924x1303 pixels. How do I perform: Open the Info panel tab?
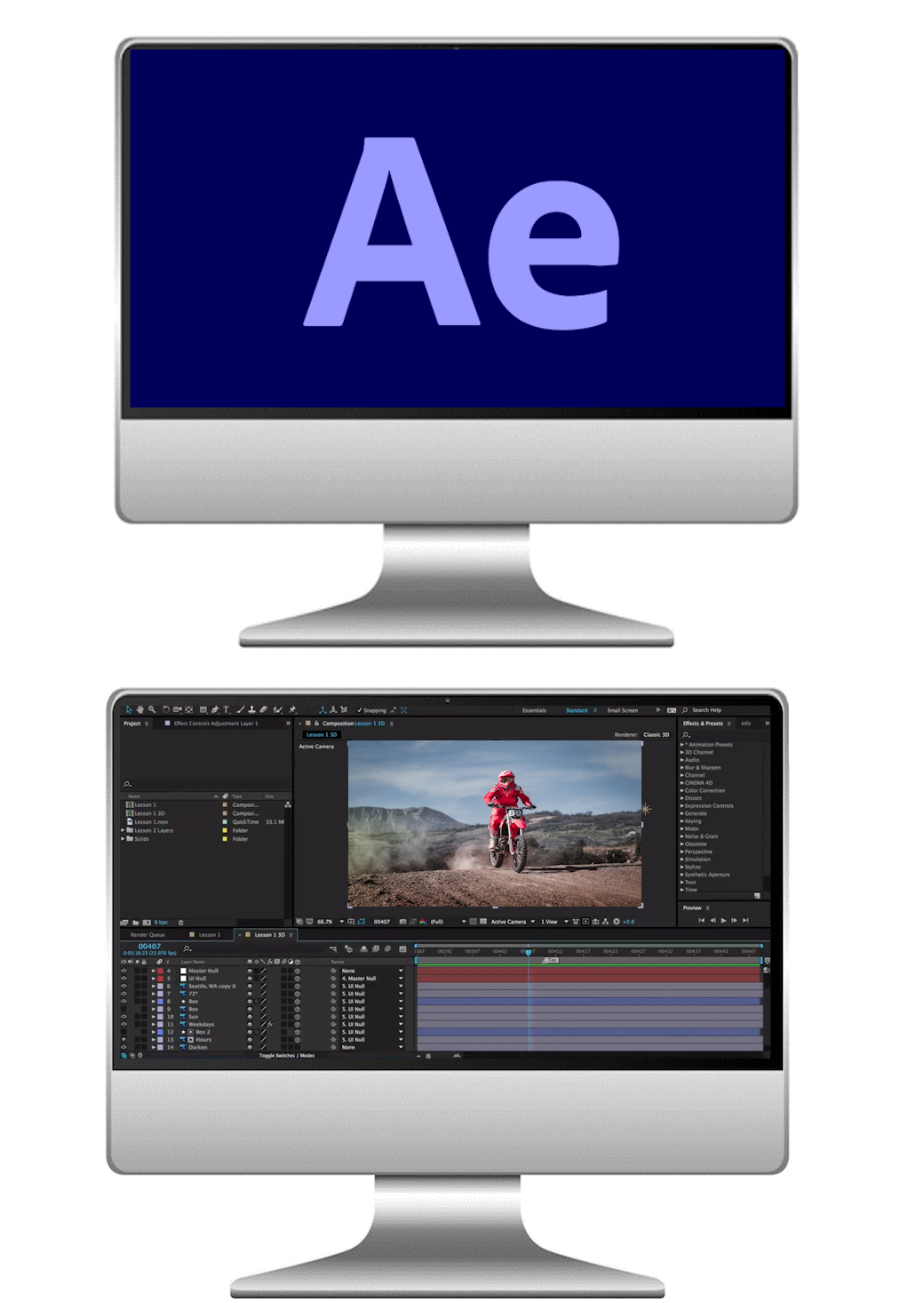tap(746, 723)
